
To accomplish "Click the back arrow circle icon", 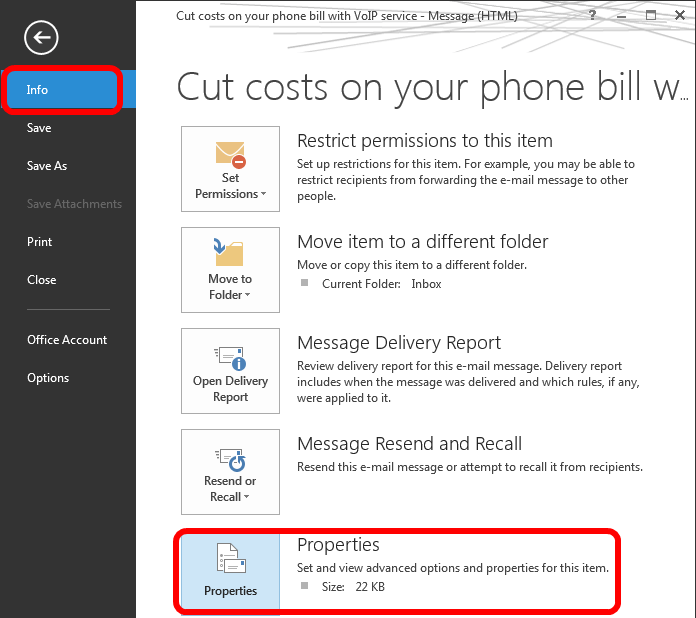I will point(41,38).
